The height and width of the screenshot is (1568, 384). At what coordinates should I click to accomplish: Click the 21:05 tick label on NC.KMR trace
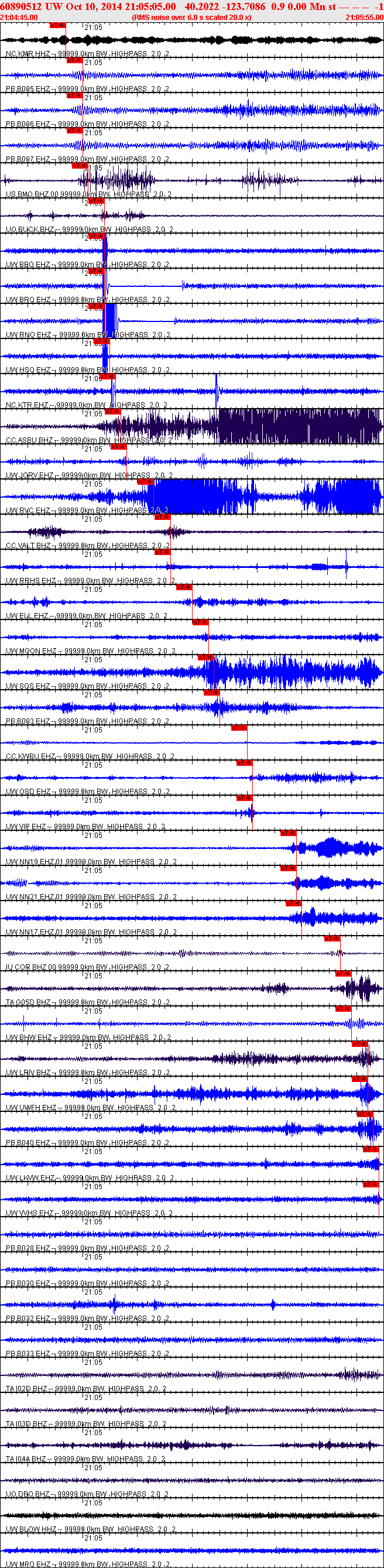click(93, 28)
